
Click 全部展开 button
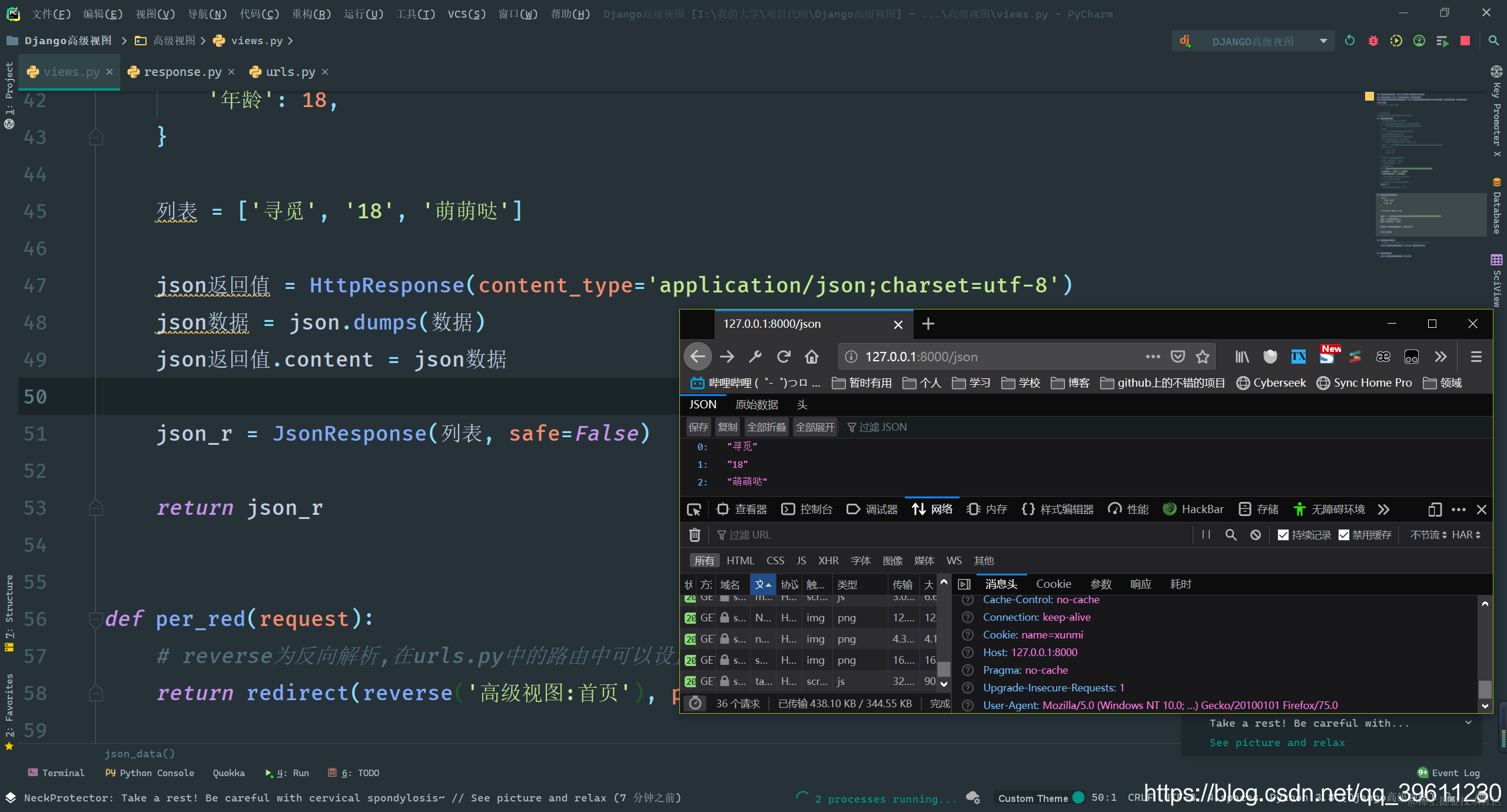click(x=815, y=427)
